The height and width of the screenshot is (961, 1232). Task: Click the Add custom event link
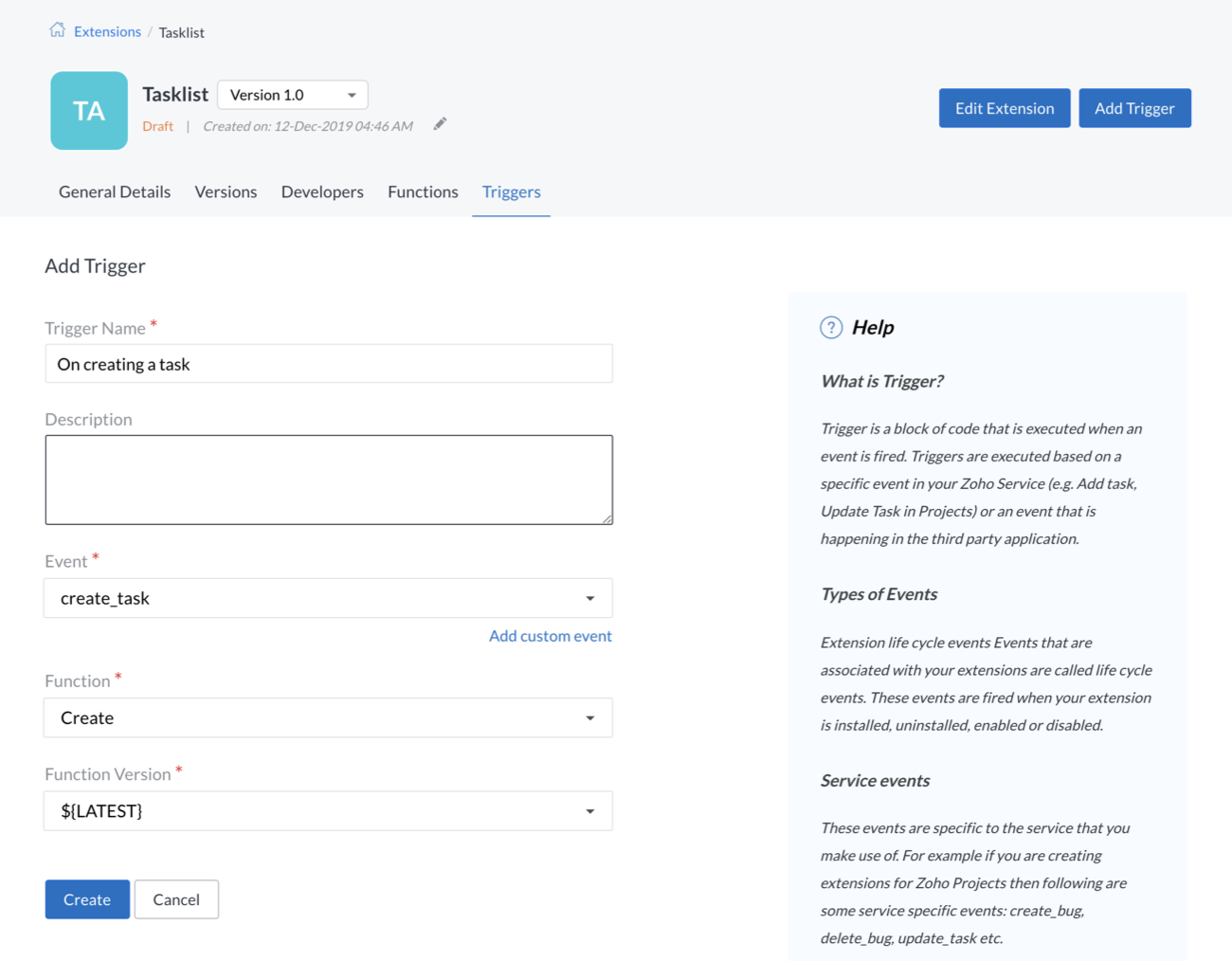(550, 636)
